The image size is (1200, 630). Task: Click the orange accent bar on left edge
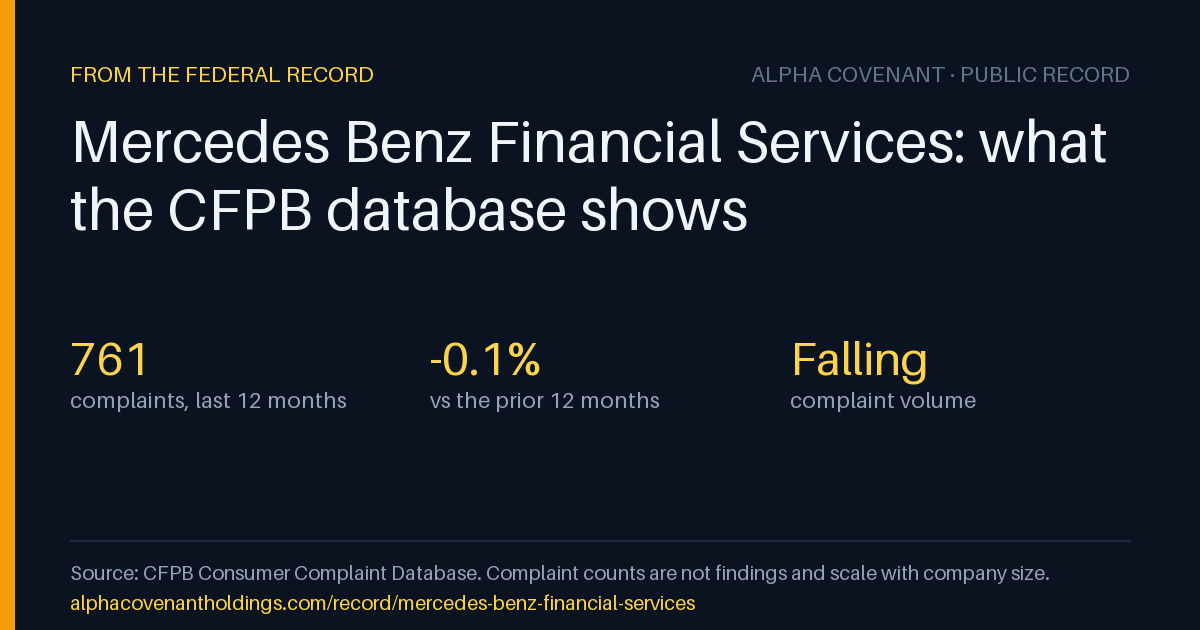[7, 315]
